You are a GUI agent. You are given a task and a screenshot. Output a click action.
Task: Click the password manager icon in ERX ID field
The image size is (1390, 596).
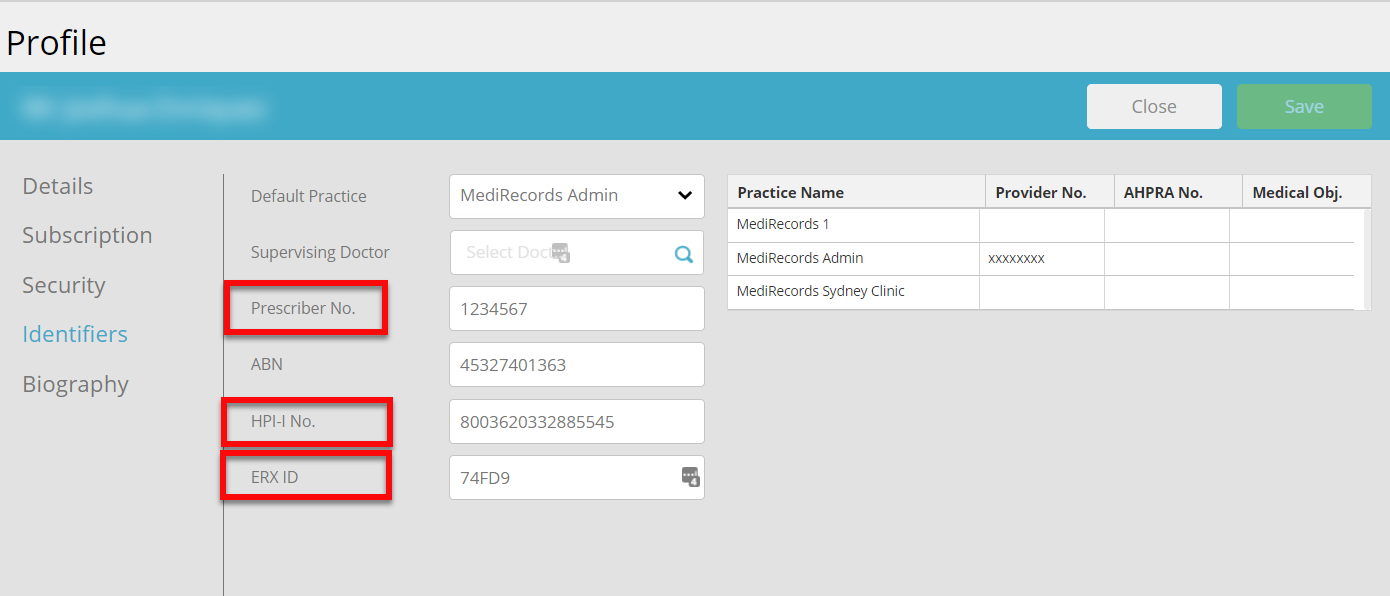click(690, 477)
